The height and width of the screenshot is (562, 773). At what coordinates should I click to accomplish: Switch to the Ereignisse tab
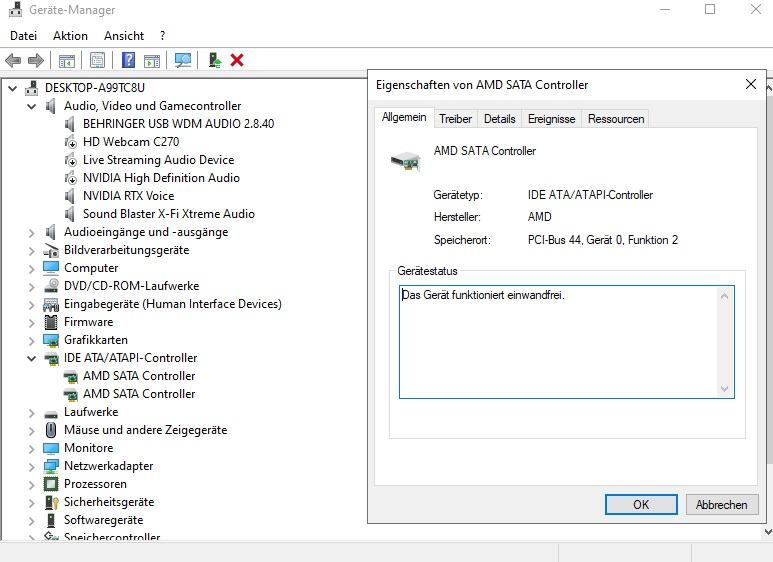(x=551, y=119)
